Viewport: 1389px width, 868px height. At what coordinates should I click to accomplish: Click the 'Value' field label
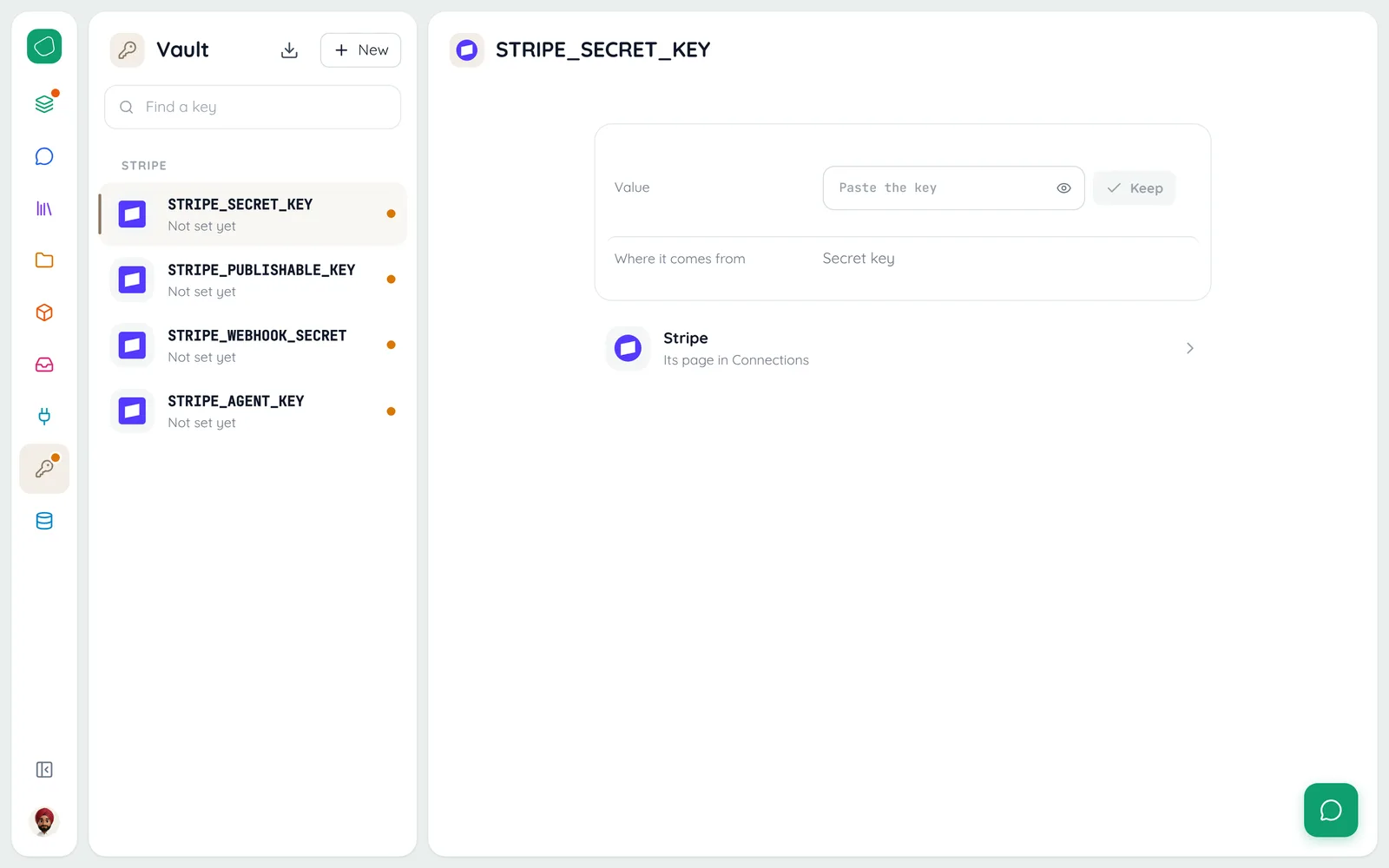coord(632,187)
